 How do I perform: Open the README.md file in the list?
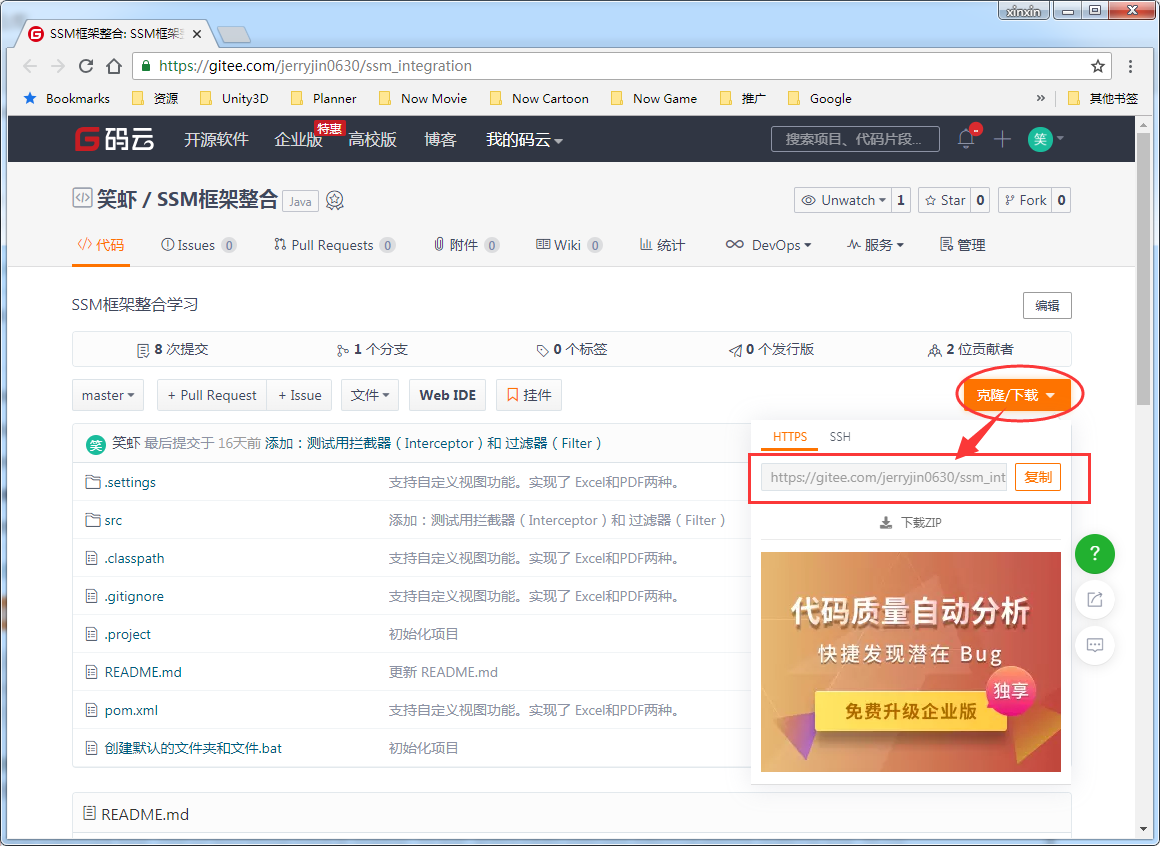(x=143, y=672)
